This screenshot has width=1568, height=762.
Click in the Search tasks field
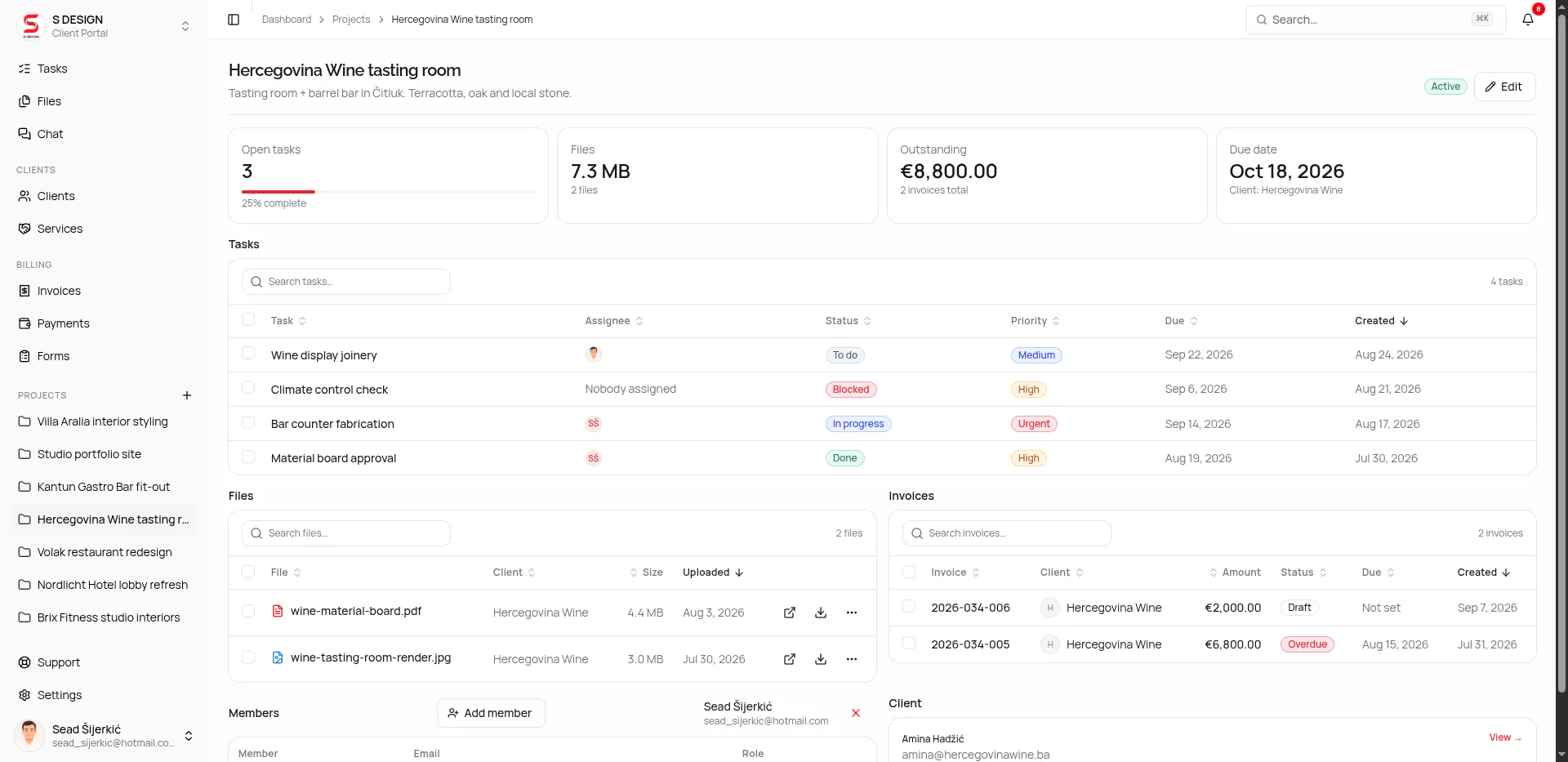point(346,282)
